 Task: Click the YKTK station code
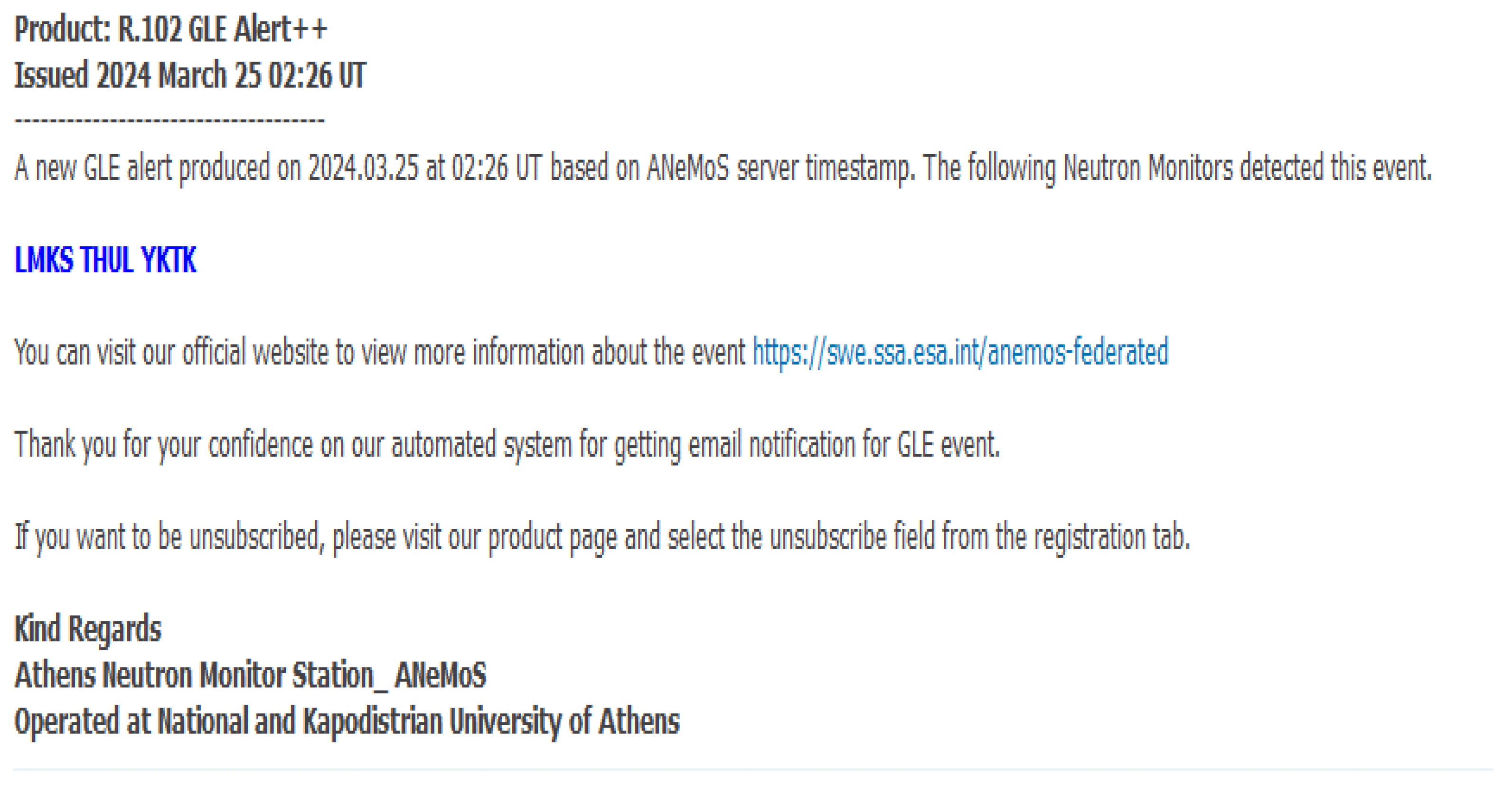coord(169,260)
